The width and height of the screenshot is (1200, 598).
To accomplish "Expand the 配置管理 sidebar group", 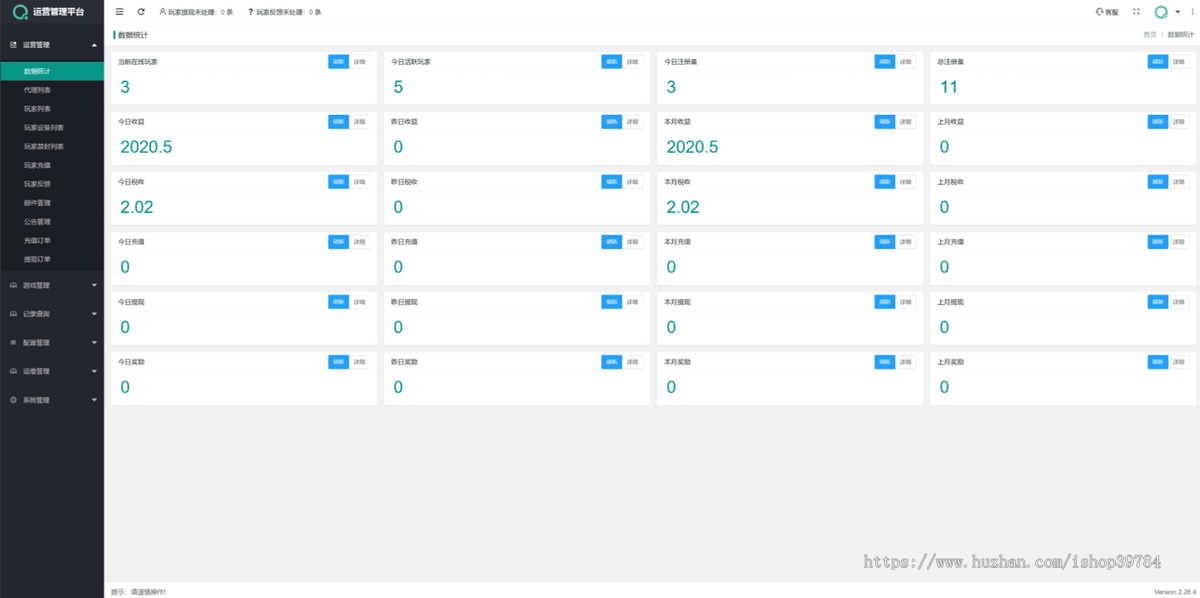I will 52,342.
